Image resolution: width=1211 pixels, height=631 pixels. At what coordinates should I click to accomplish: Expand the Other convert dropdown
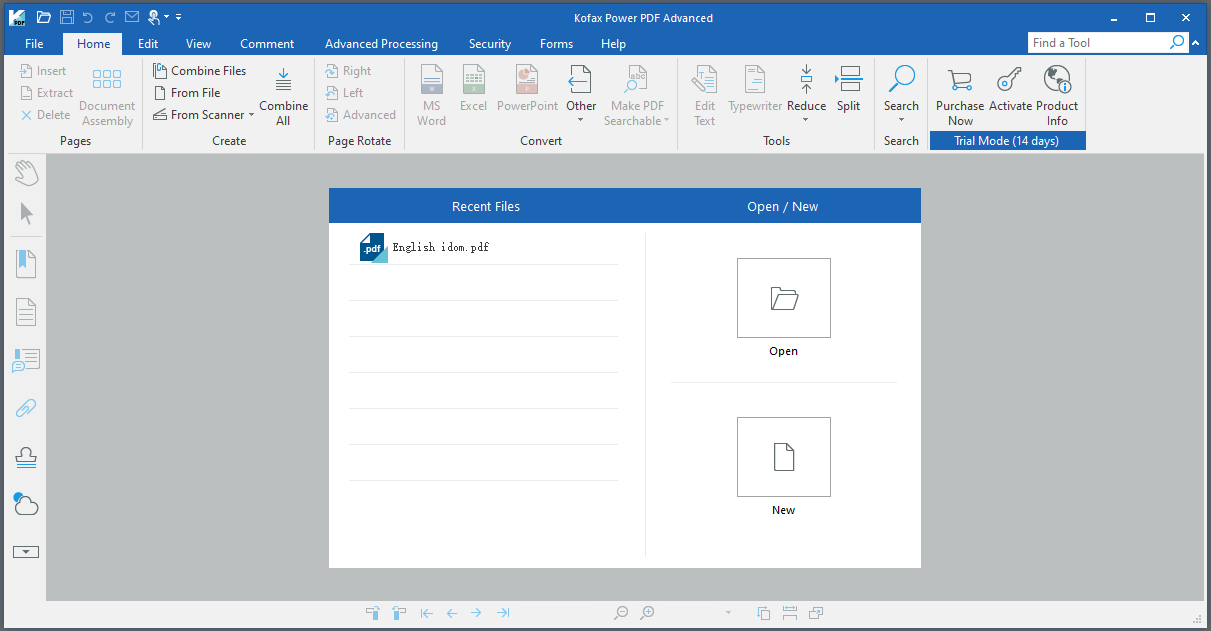pyautogui.click(x=581, y=120)
